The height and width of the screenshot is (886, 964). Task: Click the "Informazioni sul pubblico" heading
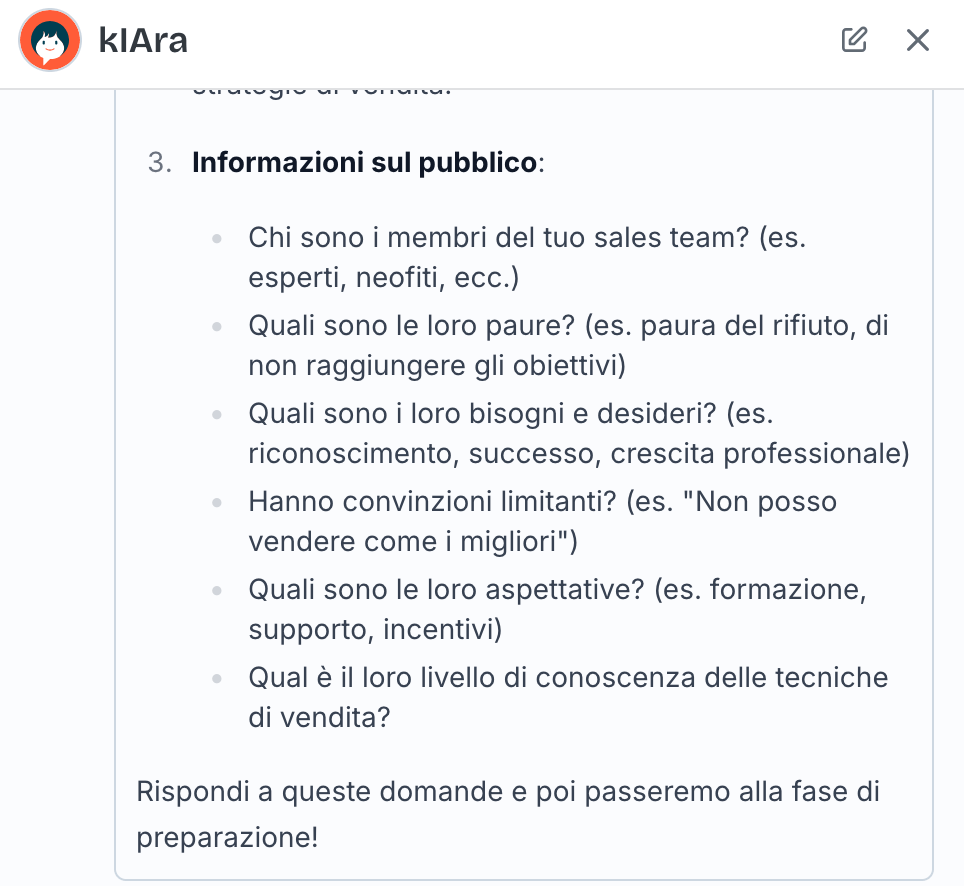pos(364,162)
